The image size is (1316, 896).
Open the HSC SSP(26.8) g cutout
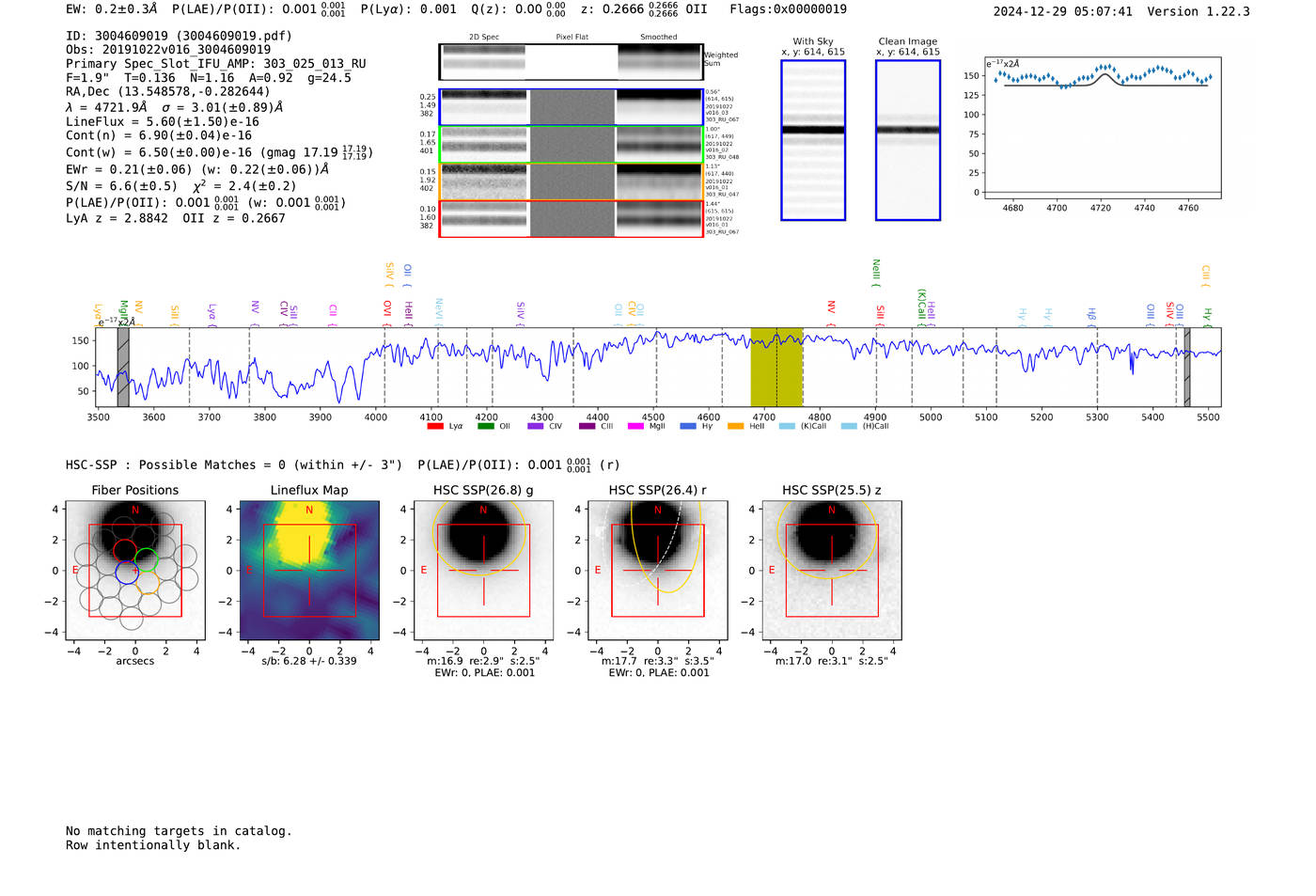[483, 572]
